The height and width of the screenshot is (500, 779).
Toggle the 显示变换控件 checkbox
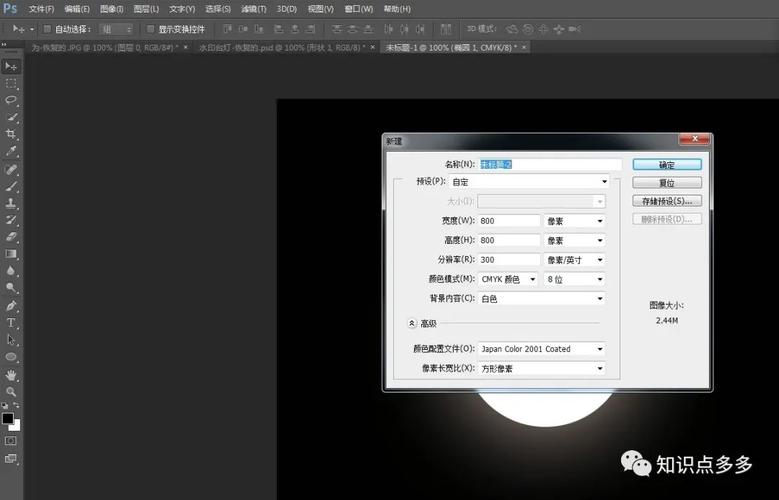(x=151, y=29)
